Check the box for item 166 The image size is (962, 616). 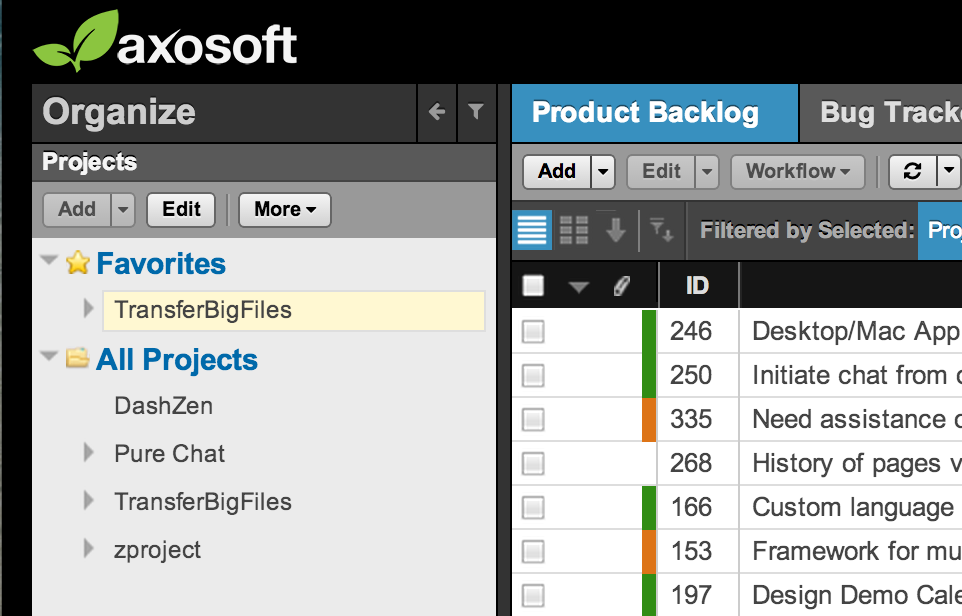click(533, 508)
